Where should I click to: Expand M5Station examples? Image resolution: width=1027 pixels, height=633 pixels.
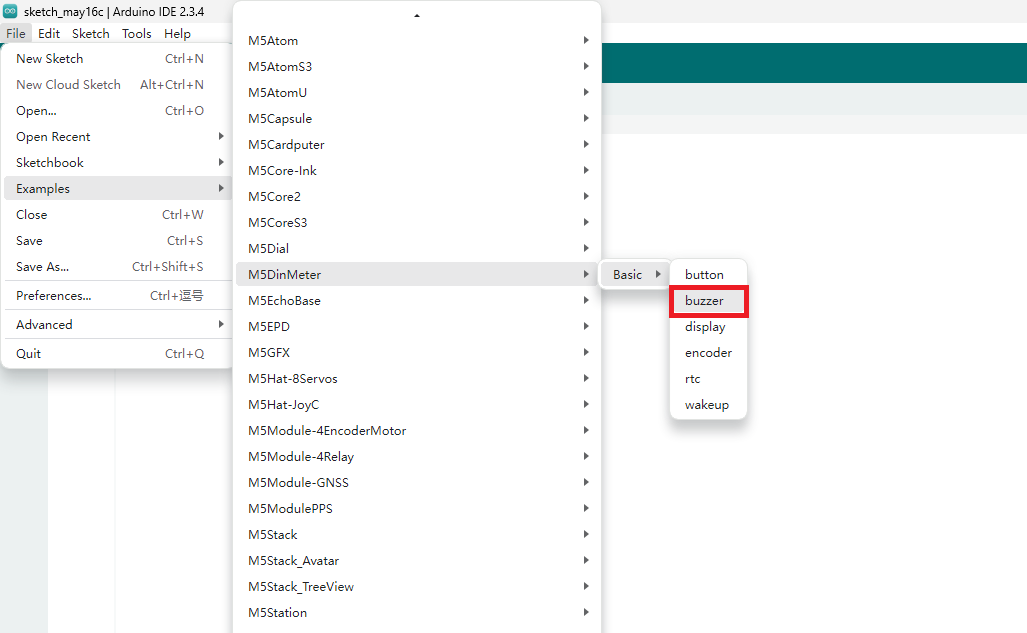(x=417, y=612)
